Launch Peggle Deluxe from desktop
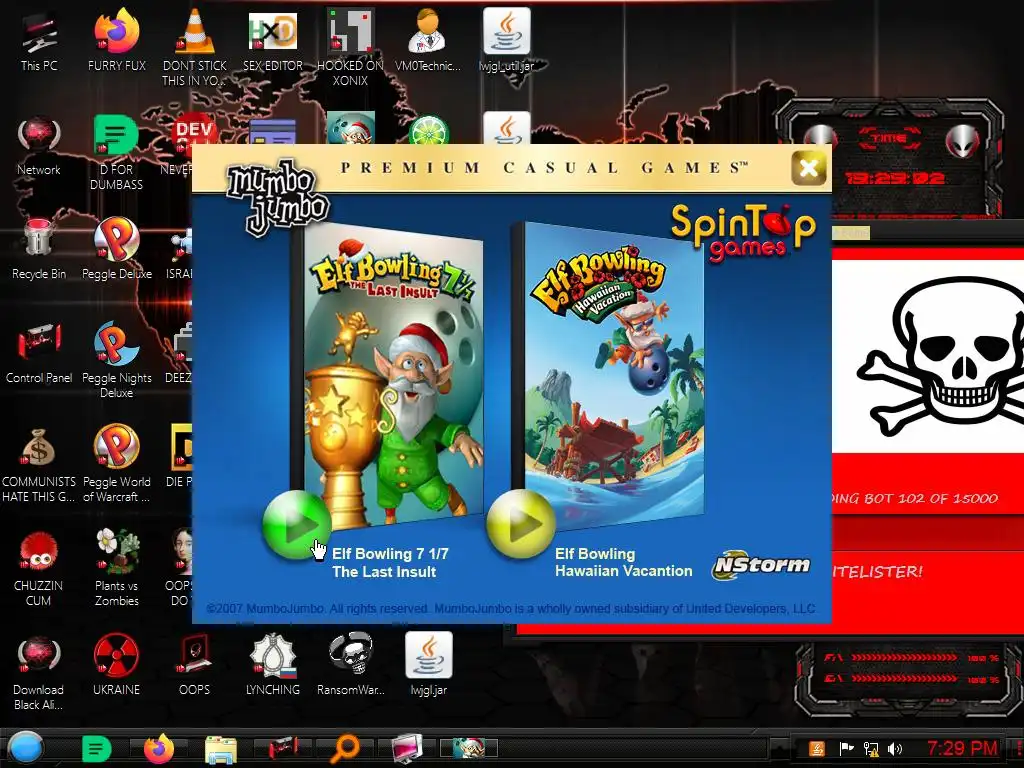The height and width of the screenshot is (768, 1024). click(116, 249)
